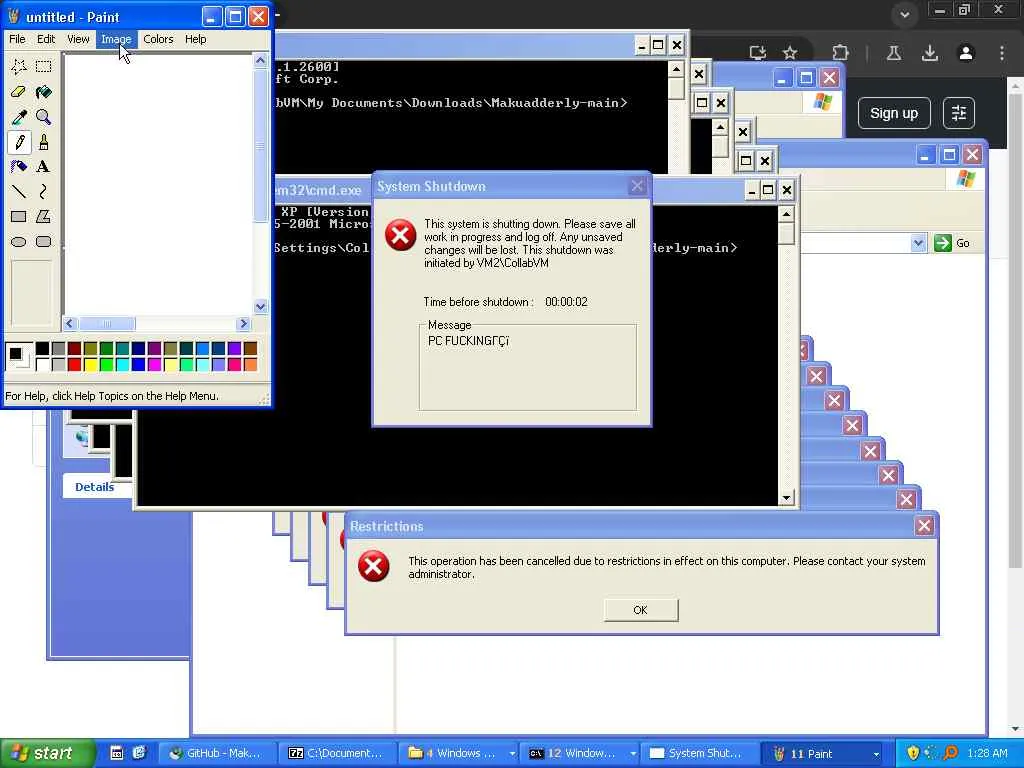Image resolution: width=1024 pixels, height=768 pixels.
Task: Choose the Ellipse shape tool
Action: pyautogui.click(x=19, y=242)
